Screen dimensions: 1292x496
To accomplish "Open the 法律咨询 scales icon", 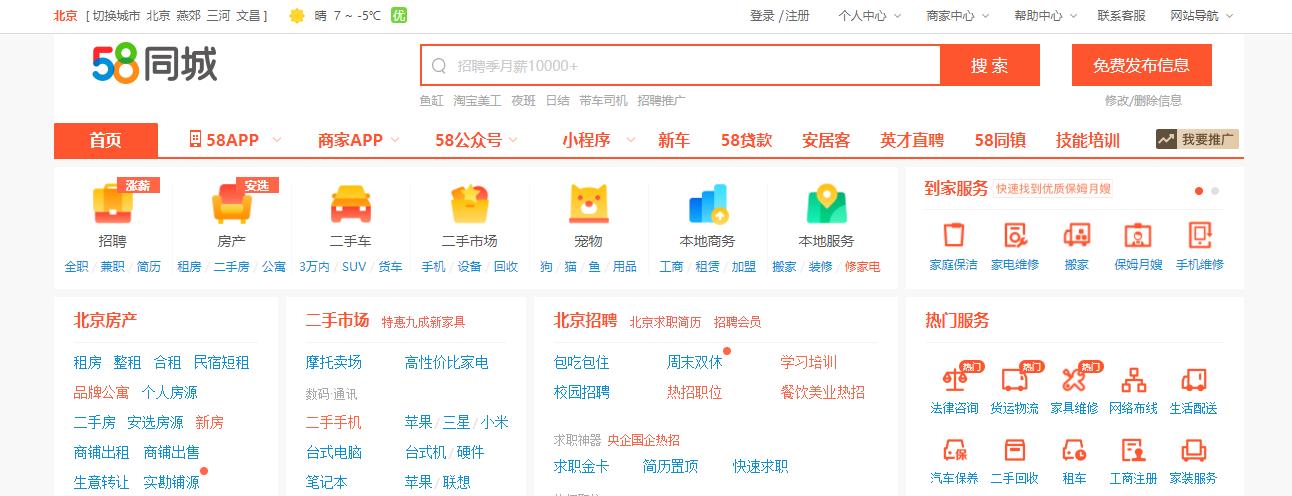I will click(954, 379).
